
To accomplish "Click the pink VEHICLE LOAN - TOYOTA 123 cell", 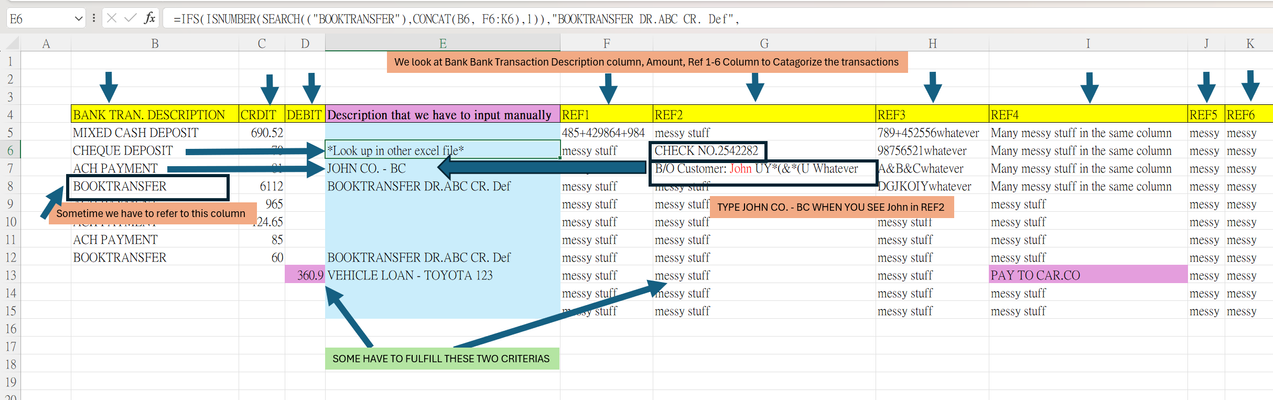I will tap(442, 275).
